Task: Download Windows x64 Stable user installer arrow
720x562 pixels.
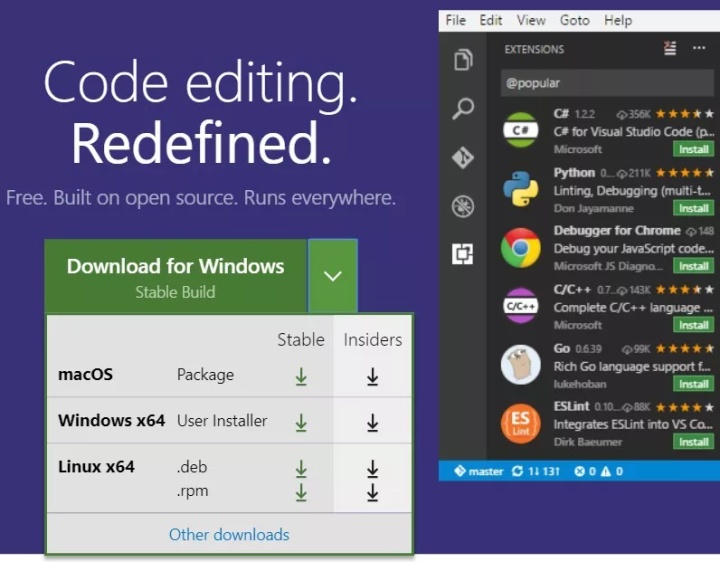Action: pyautogui.click(x=301, y=423)
